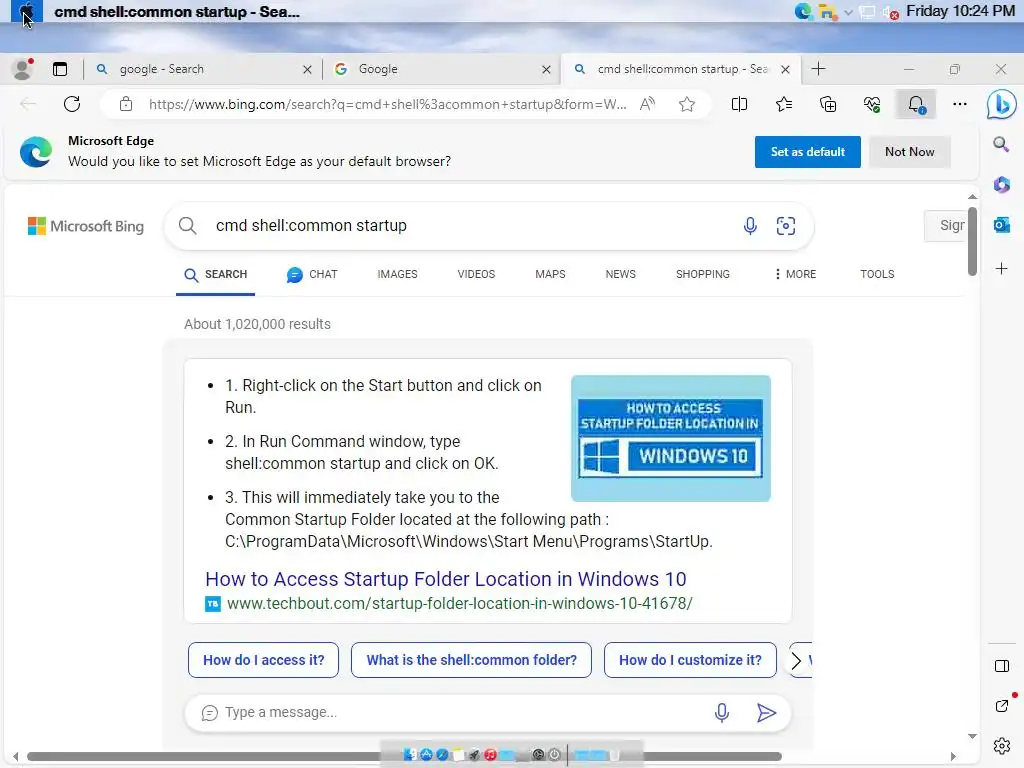1024x768 pixels.
Task: Click 'What is the shell:common folder?' suggestion
Action: point(472,660)
